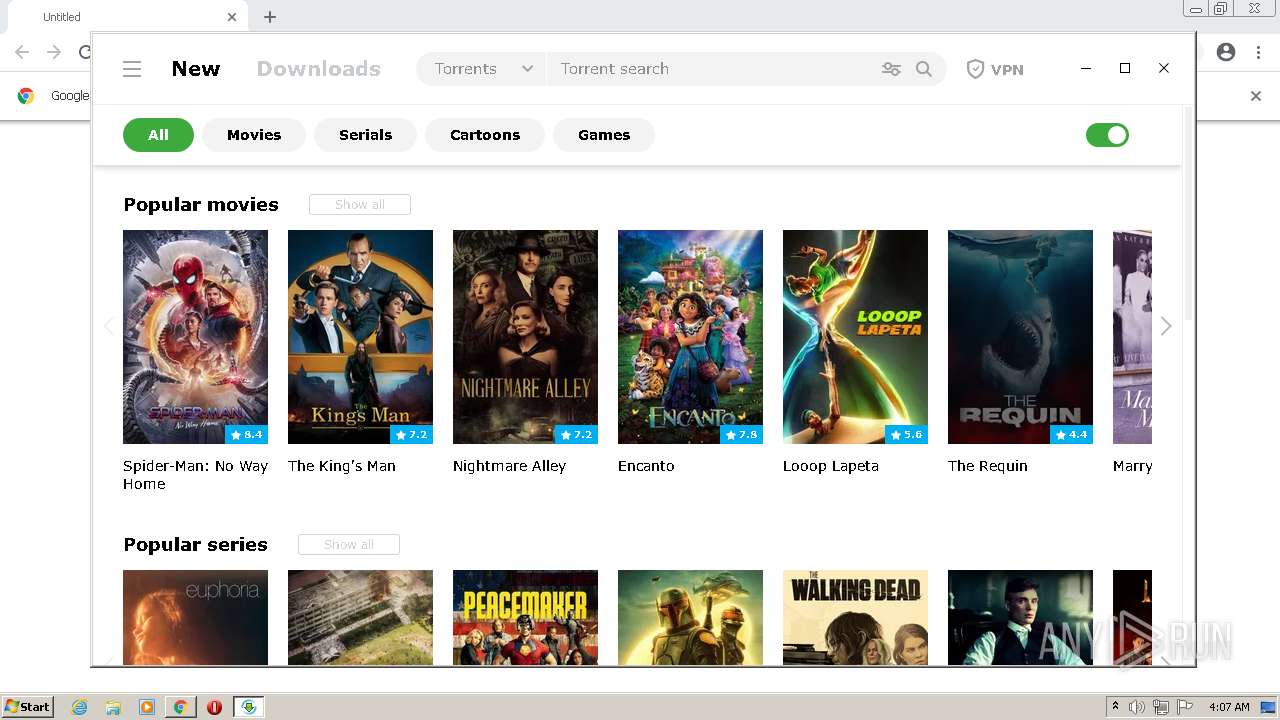Launch Internet Explorer from taskbar
Screen dimensions: 1280x720
(x=79, y=707)
